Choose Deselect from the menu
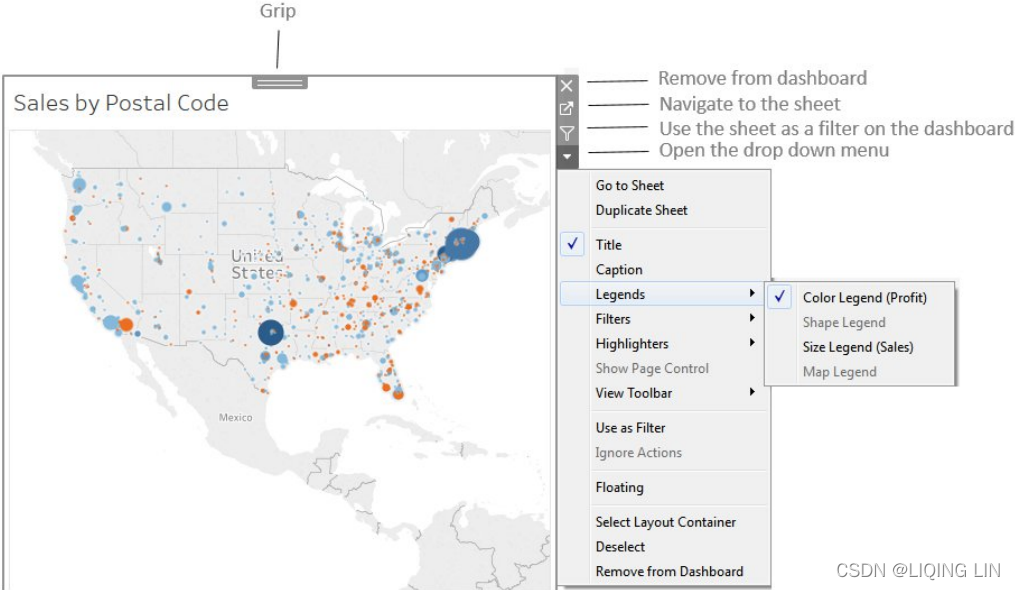Image resolution: width=1015 pixels, height=590 pixels. point(665,547)
